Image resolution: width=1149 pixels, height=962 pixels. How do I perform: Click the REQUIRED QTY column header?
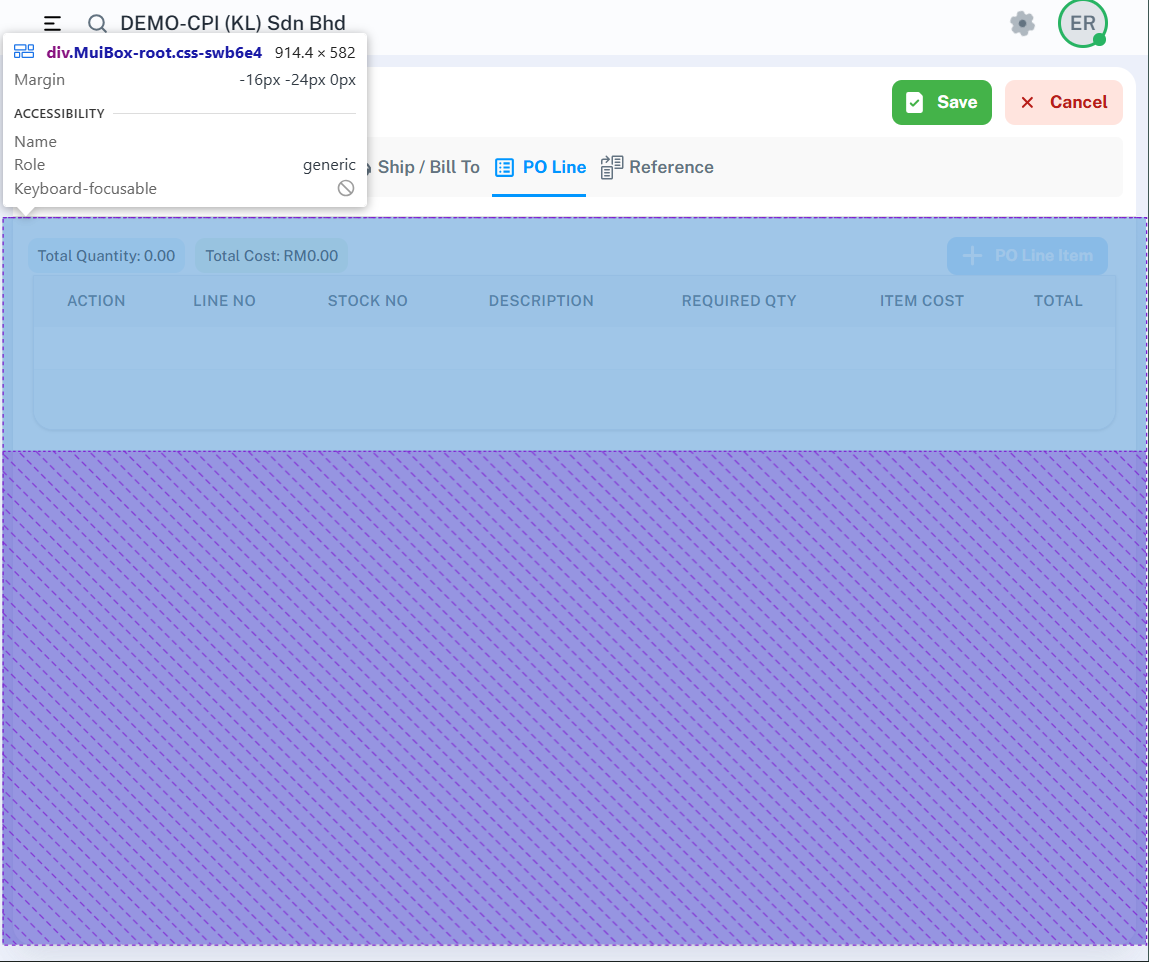[739, 301]
